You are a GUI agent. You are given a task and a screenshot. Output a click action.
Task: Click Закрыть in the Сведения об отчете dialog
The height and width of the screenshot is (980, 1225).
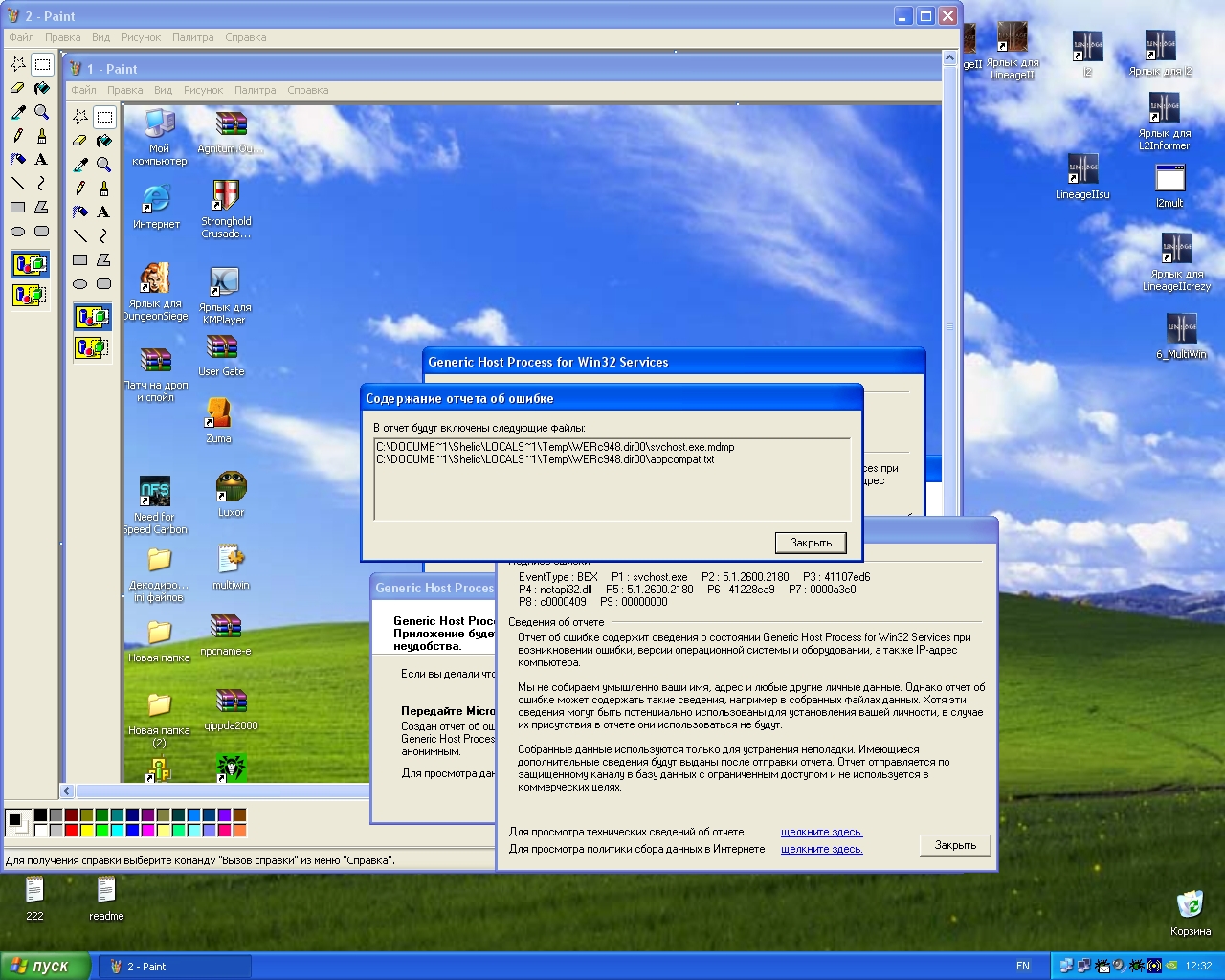[955, 845]
